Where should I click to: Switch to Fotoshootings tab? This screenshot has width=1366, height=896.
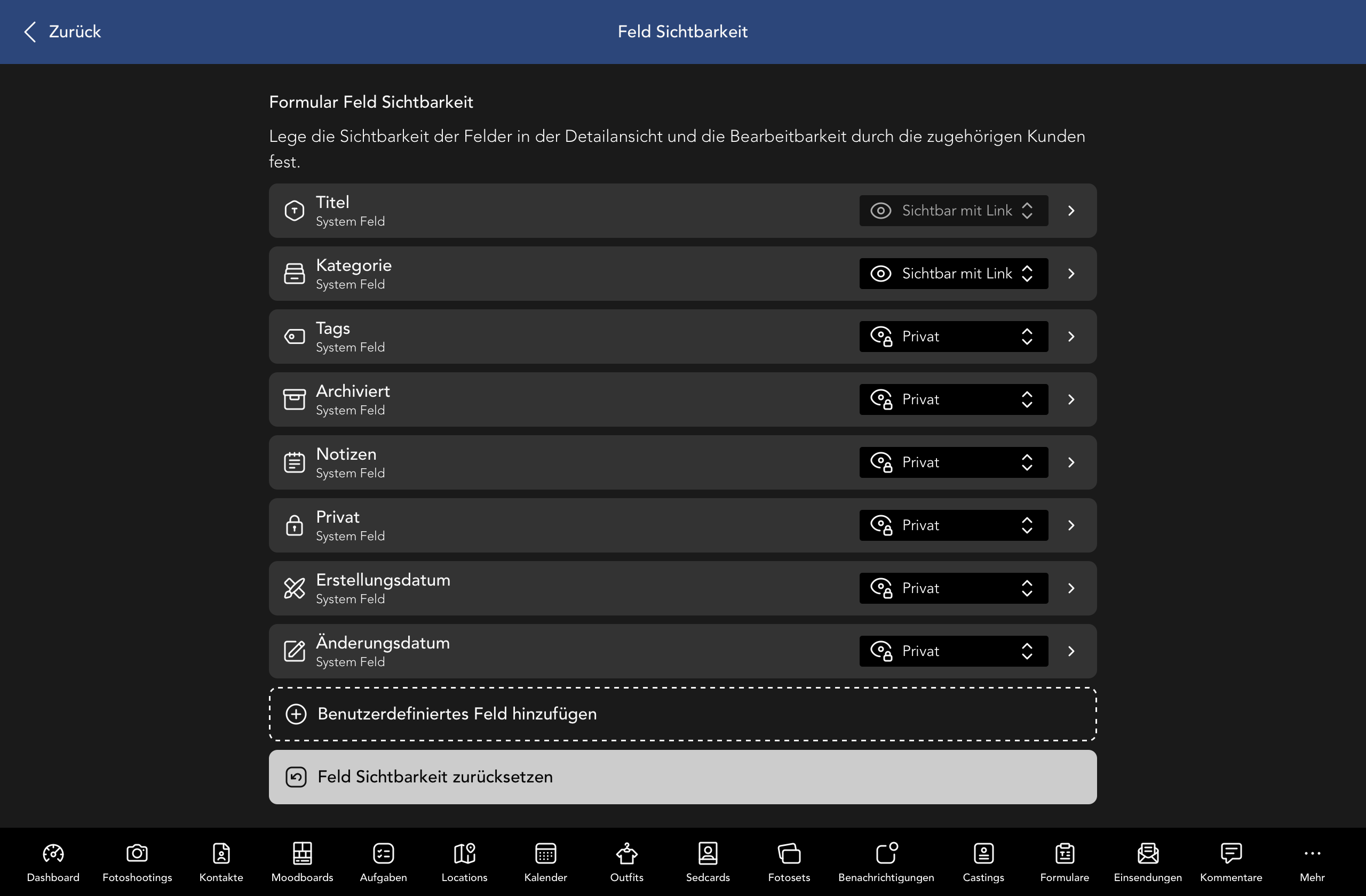tap(137, 862)
